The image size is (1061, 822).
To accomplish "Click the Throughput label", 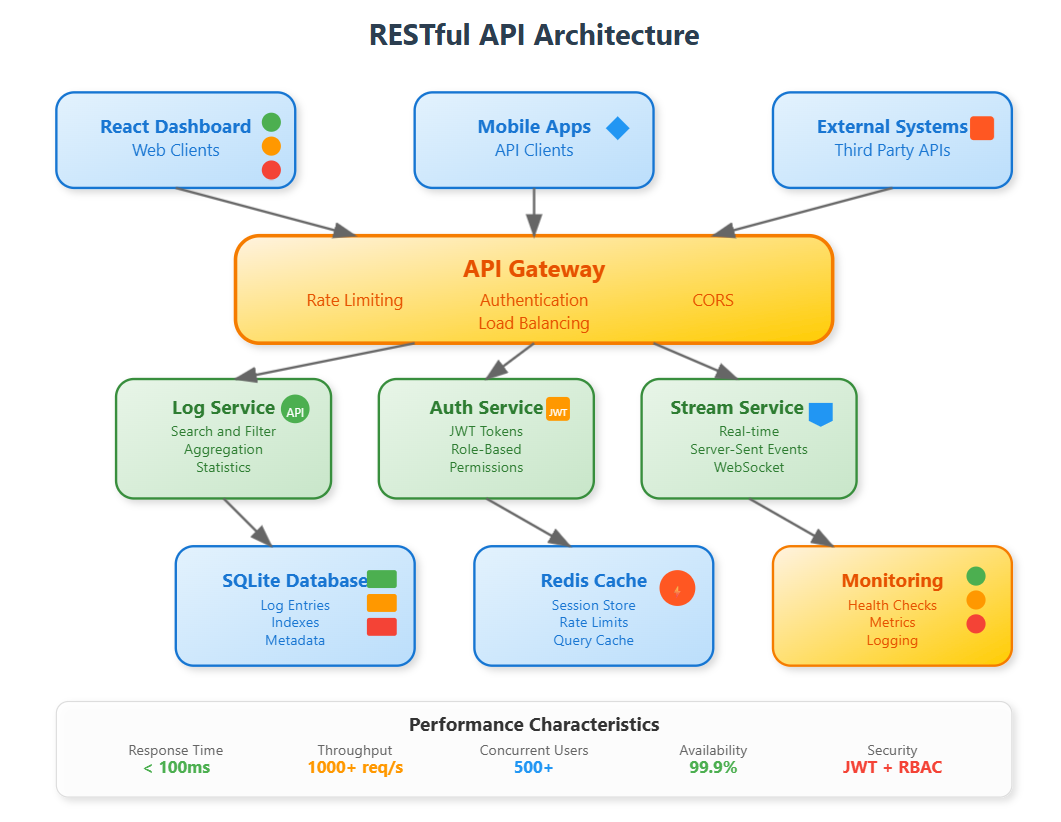I will click(x=355, y=750).
